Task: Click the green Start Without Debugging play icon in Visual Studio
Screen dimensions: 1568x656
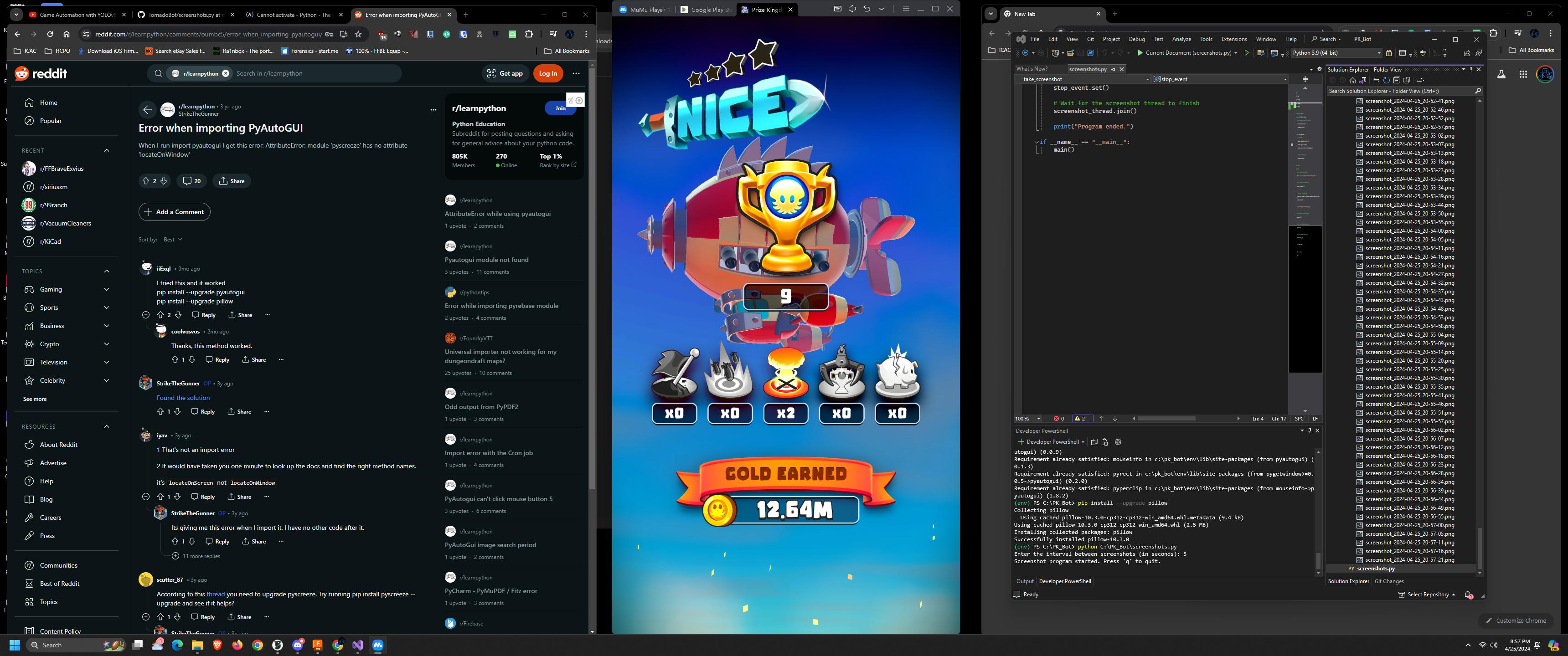Action: click(1247, 53)
